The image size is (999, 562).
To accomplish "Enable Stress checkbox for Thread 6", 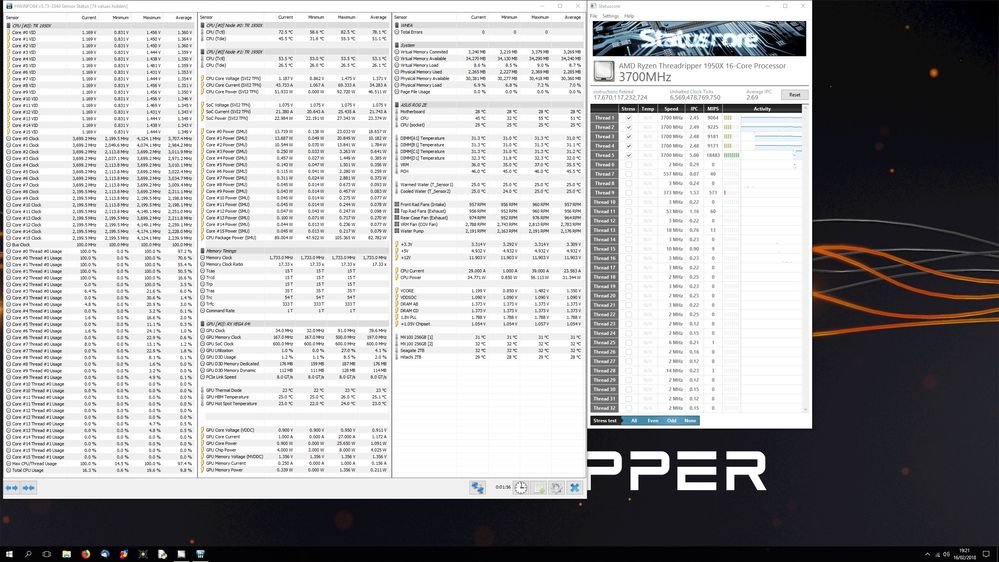I will [628, 164].
